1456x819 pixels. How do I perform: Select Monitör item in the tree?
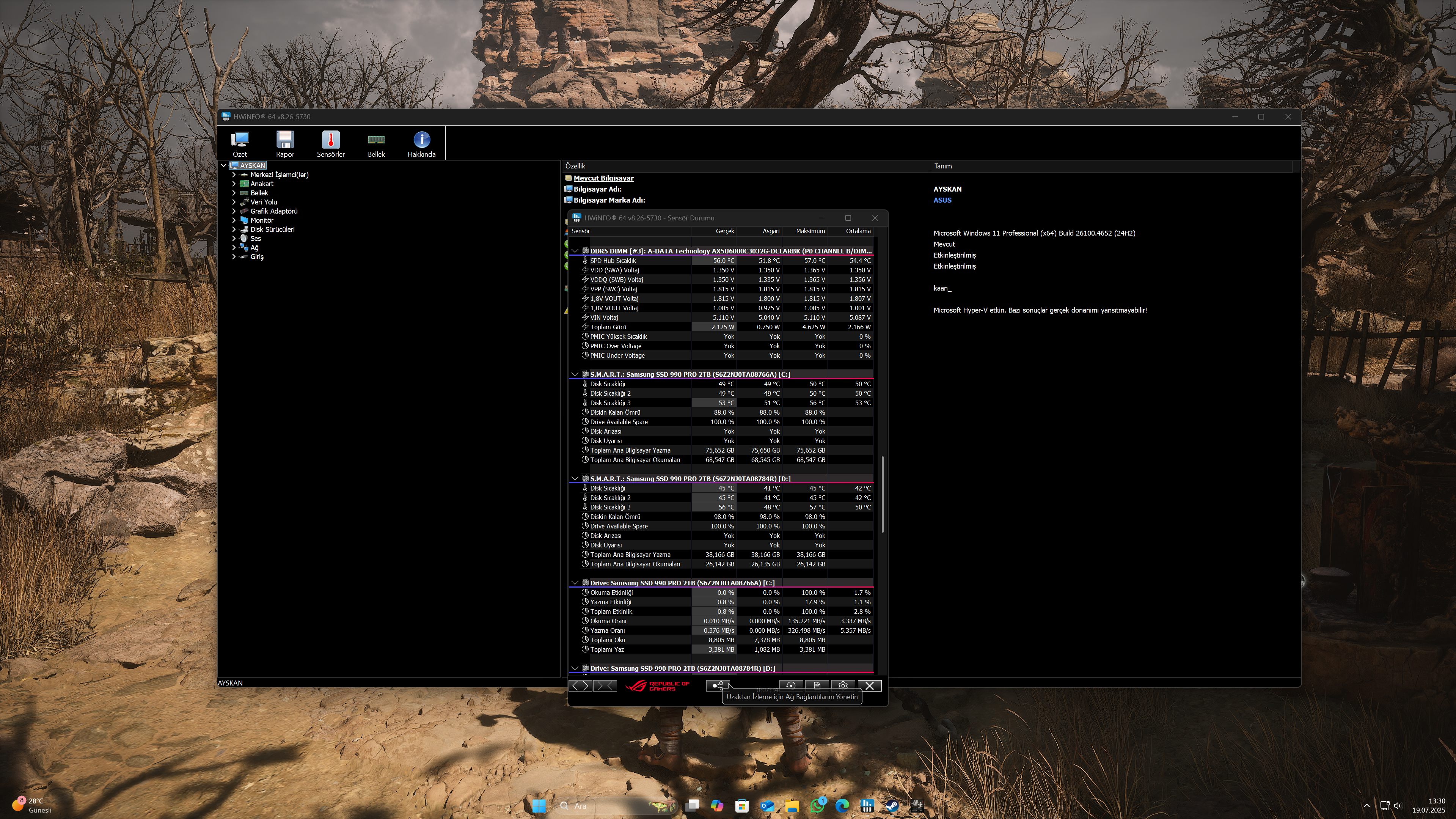coord(262,220)
